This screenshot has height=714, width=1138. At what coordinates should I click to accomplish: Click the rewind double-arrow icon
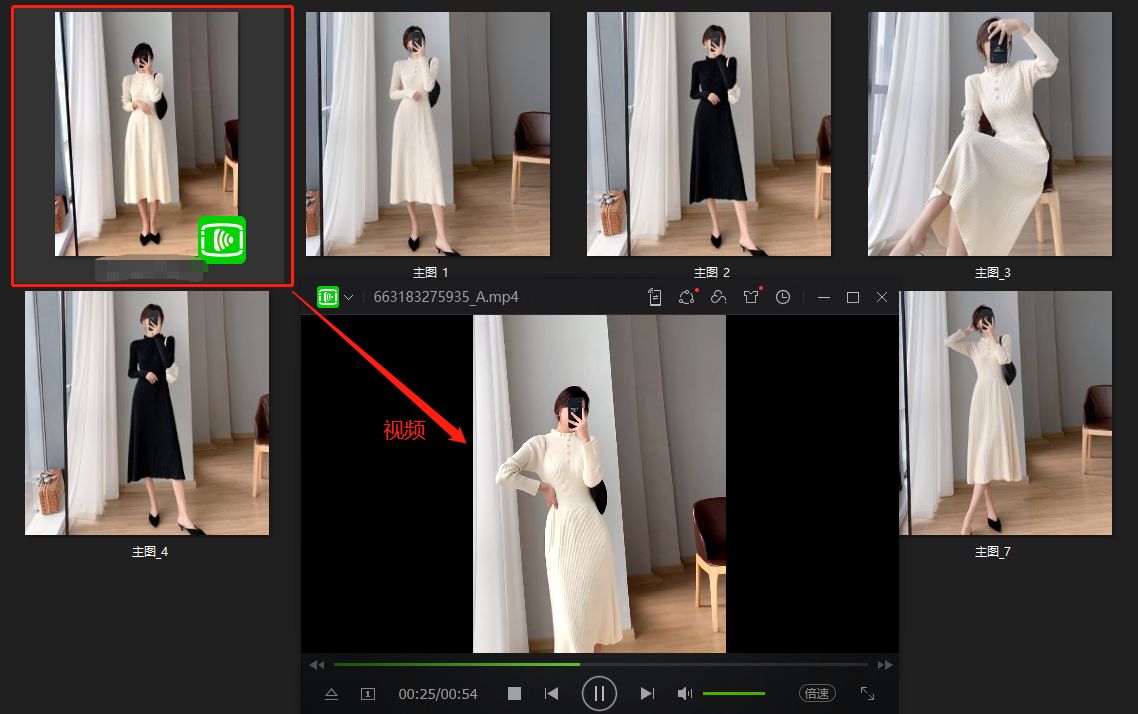[x=317, y=665]
